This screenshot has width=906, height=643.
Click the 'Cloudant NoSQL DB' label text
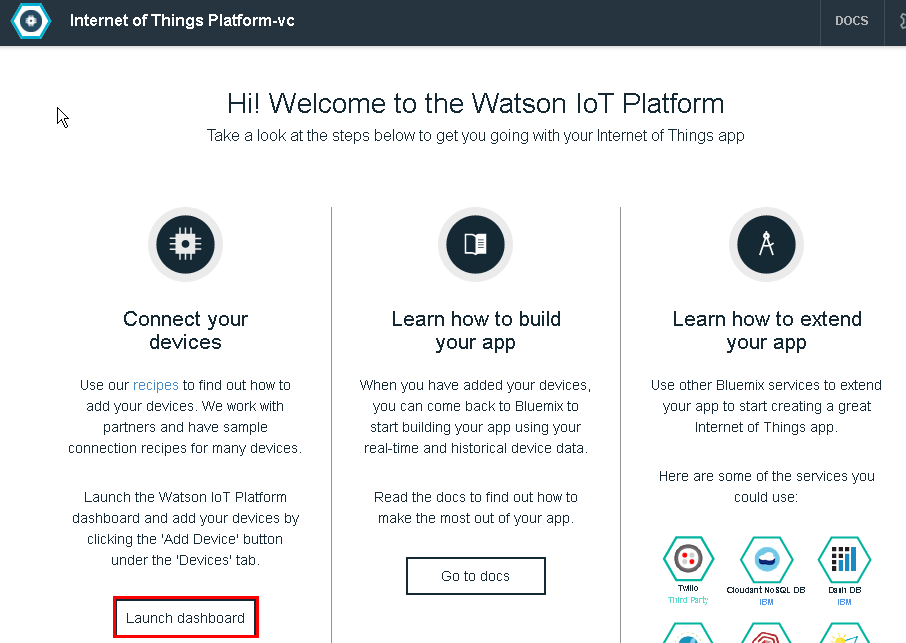[x=766, y=590]
